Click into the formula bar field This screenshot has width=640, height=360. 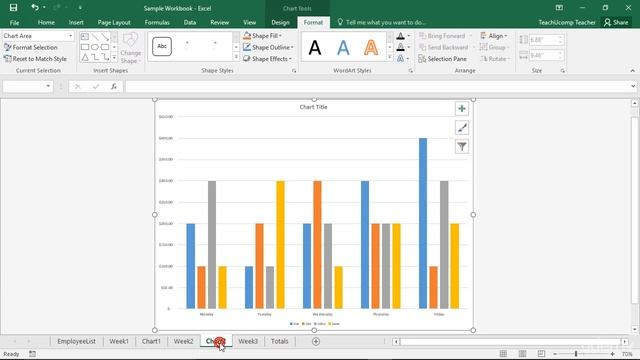(378, 86)
